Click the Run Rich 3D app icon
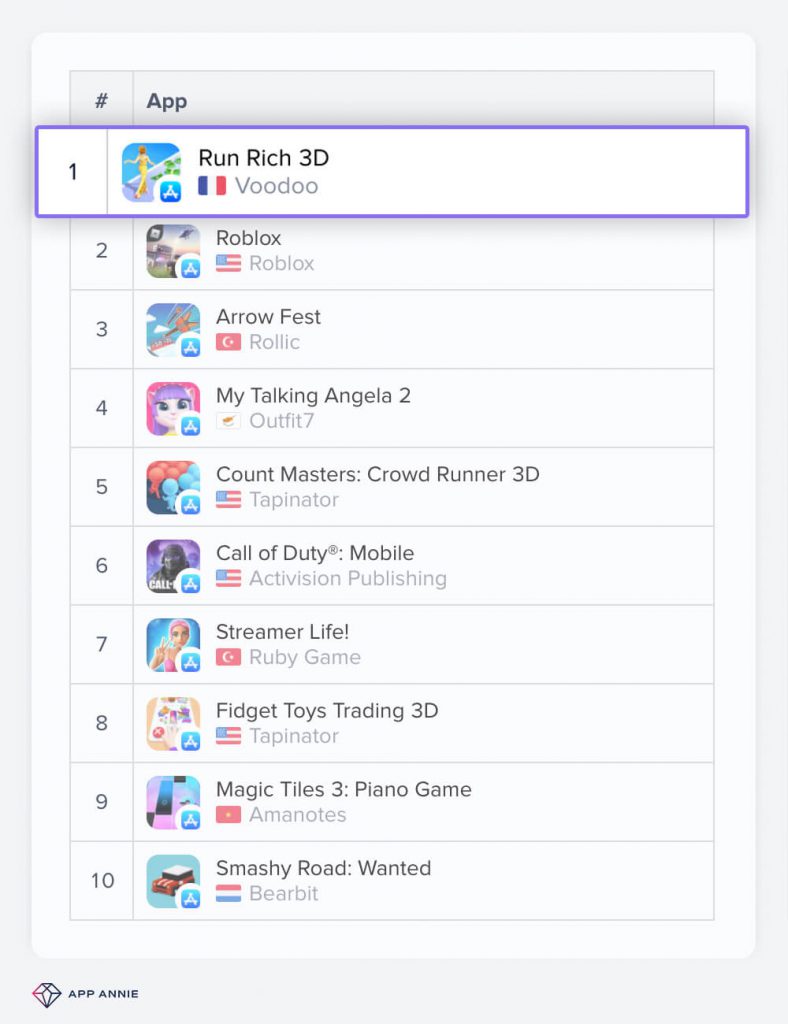This screenshot has height=1024, width=788. pyautogui.click(x=151, y=172)
